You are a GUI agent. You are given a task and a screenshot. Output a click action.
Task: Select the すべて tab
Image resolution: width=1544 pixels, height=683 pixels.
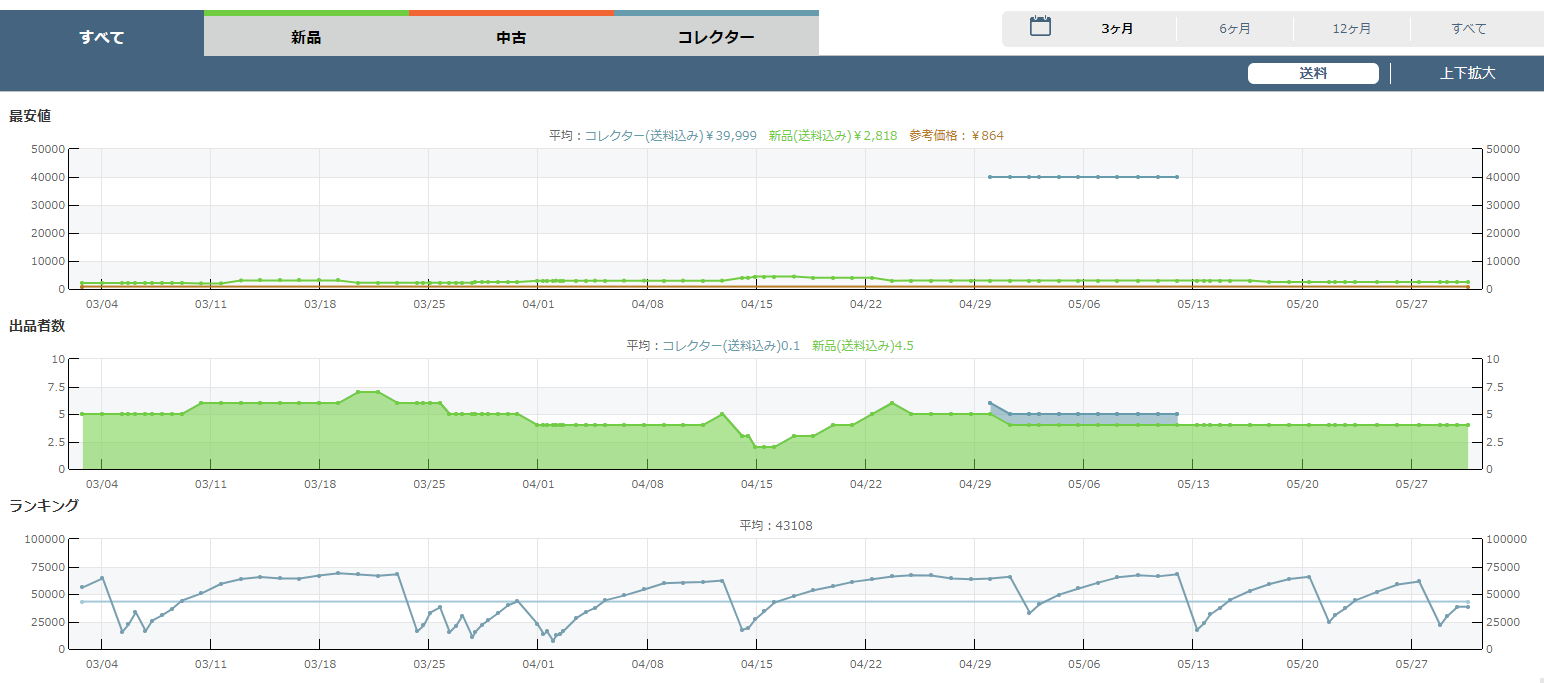[102, 38]
